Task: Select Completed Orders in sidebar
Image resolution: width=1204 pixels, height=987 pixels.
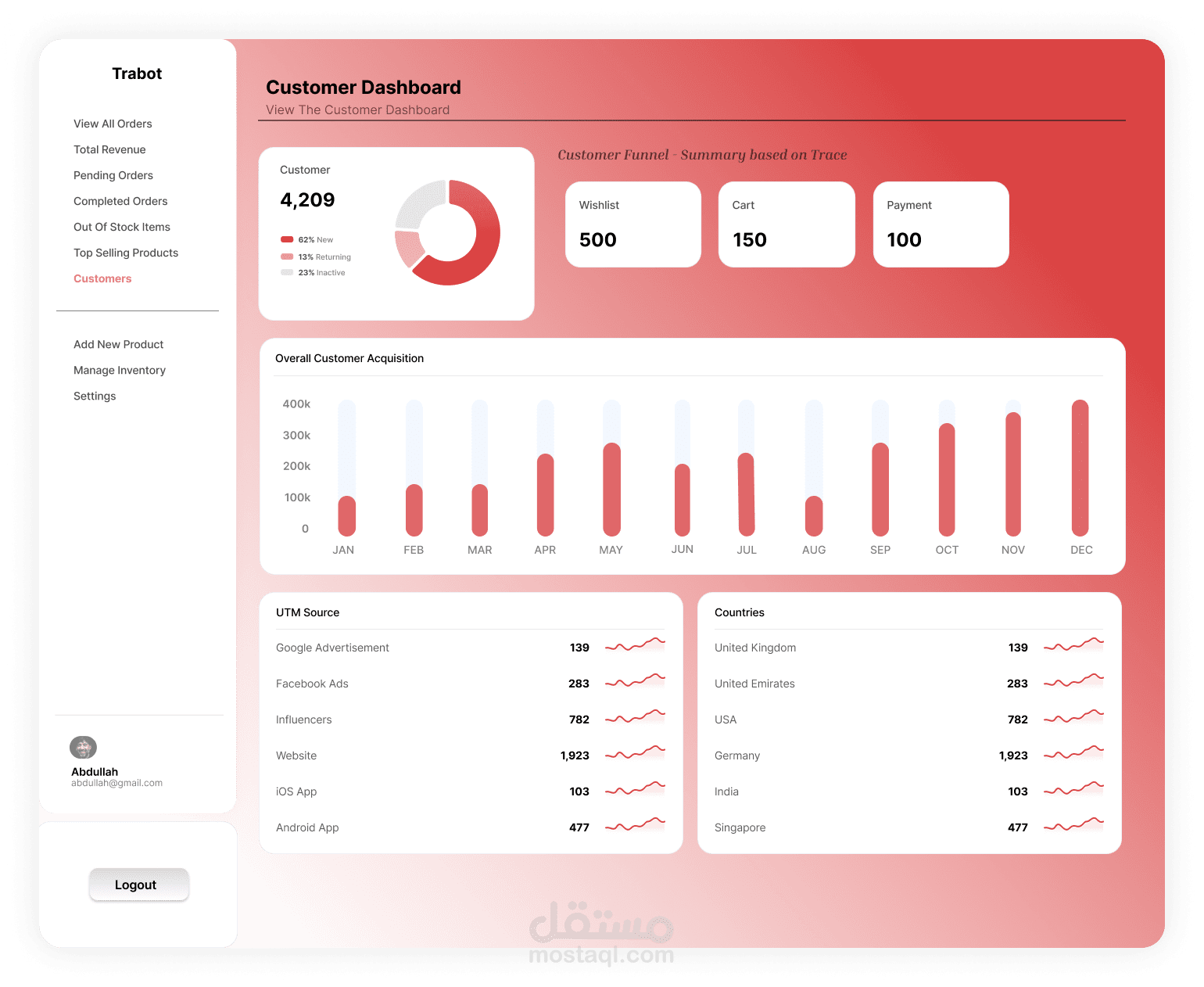Action: point(120,201)
